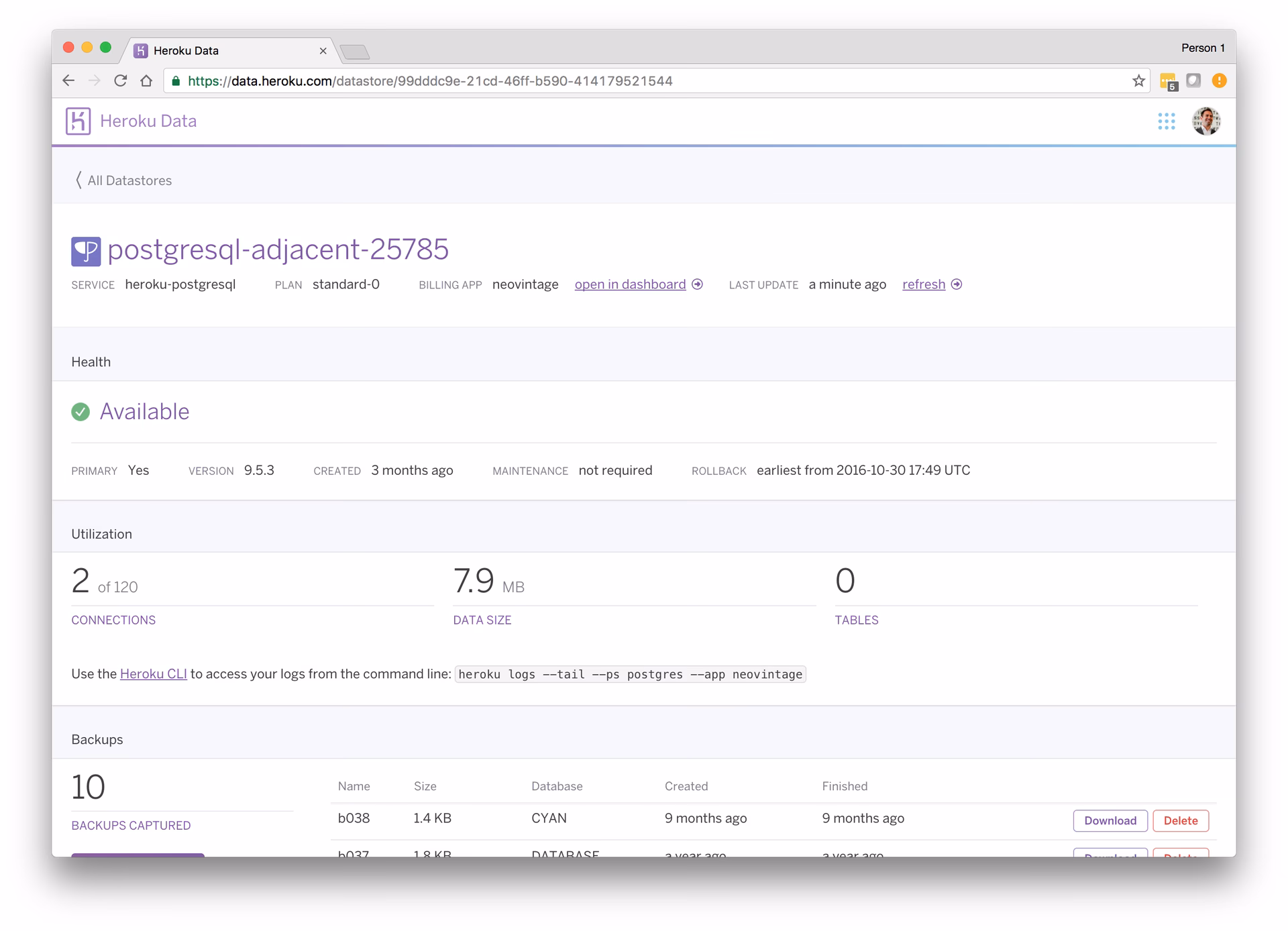Bookmark this page with the star icon

click(x=1138, y=81)
